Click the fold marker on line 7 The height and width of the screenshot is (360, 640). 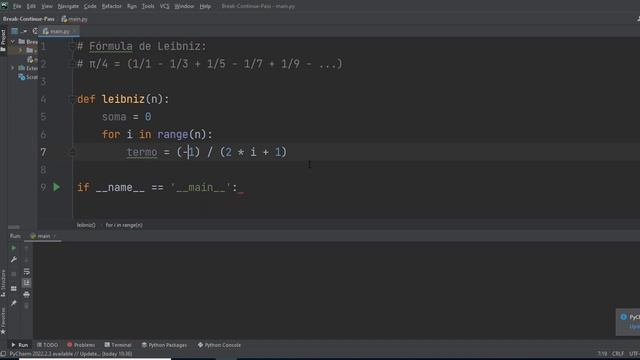(72, 152)
